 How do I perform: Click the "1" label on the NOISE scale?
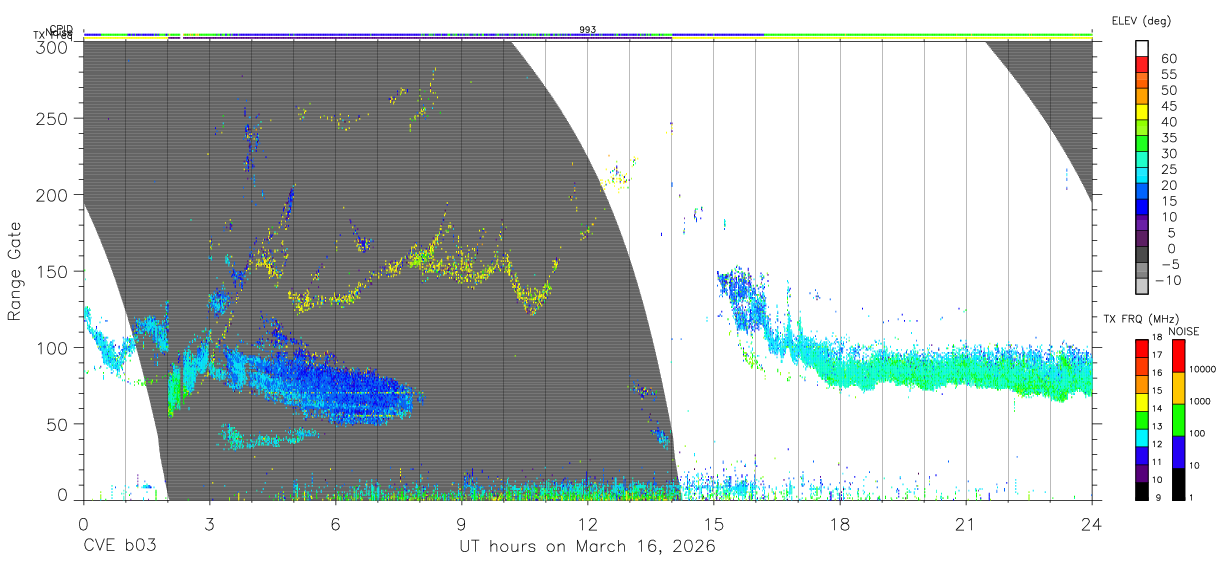1191,497
